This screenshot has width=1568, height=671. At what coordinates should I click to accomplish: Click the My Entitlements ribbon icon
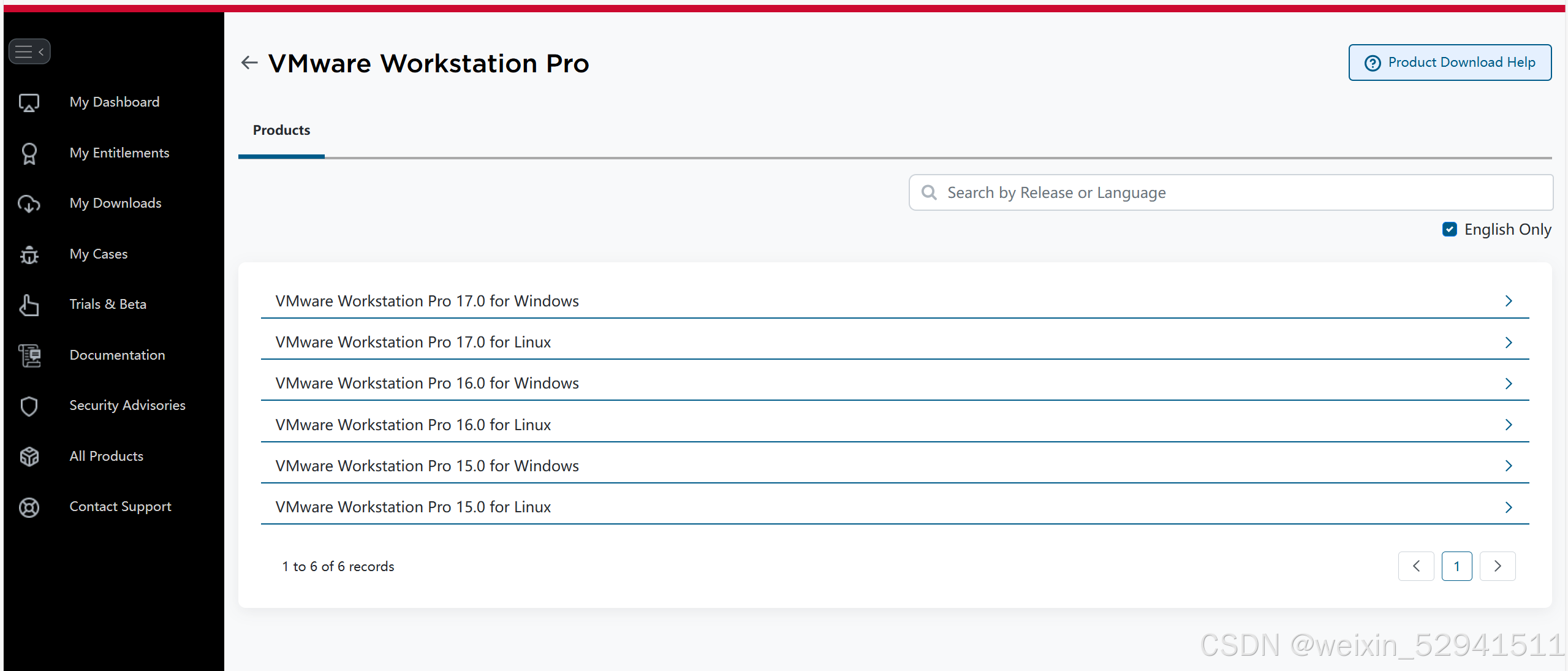29,153
